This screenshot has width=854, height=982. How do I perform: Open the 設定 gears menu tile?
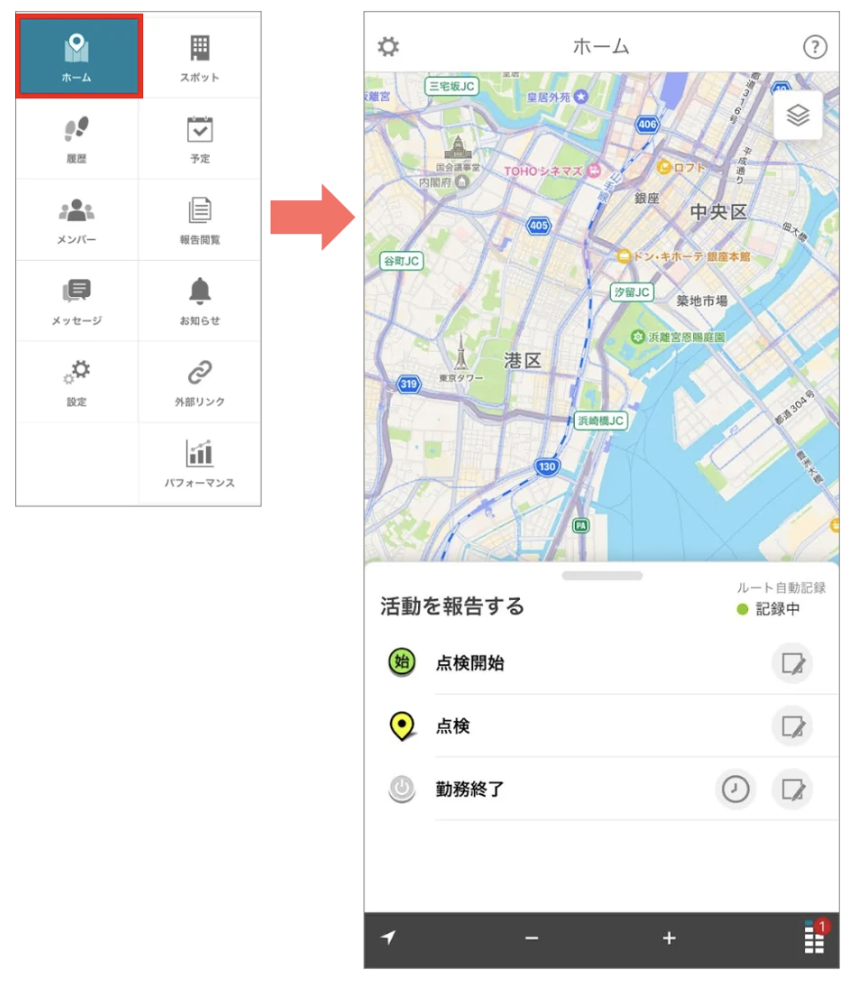click(x=76, y=382)
